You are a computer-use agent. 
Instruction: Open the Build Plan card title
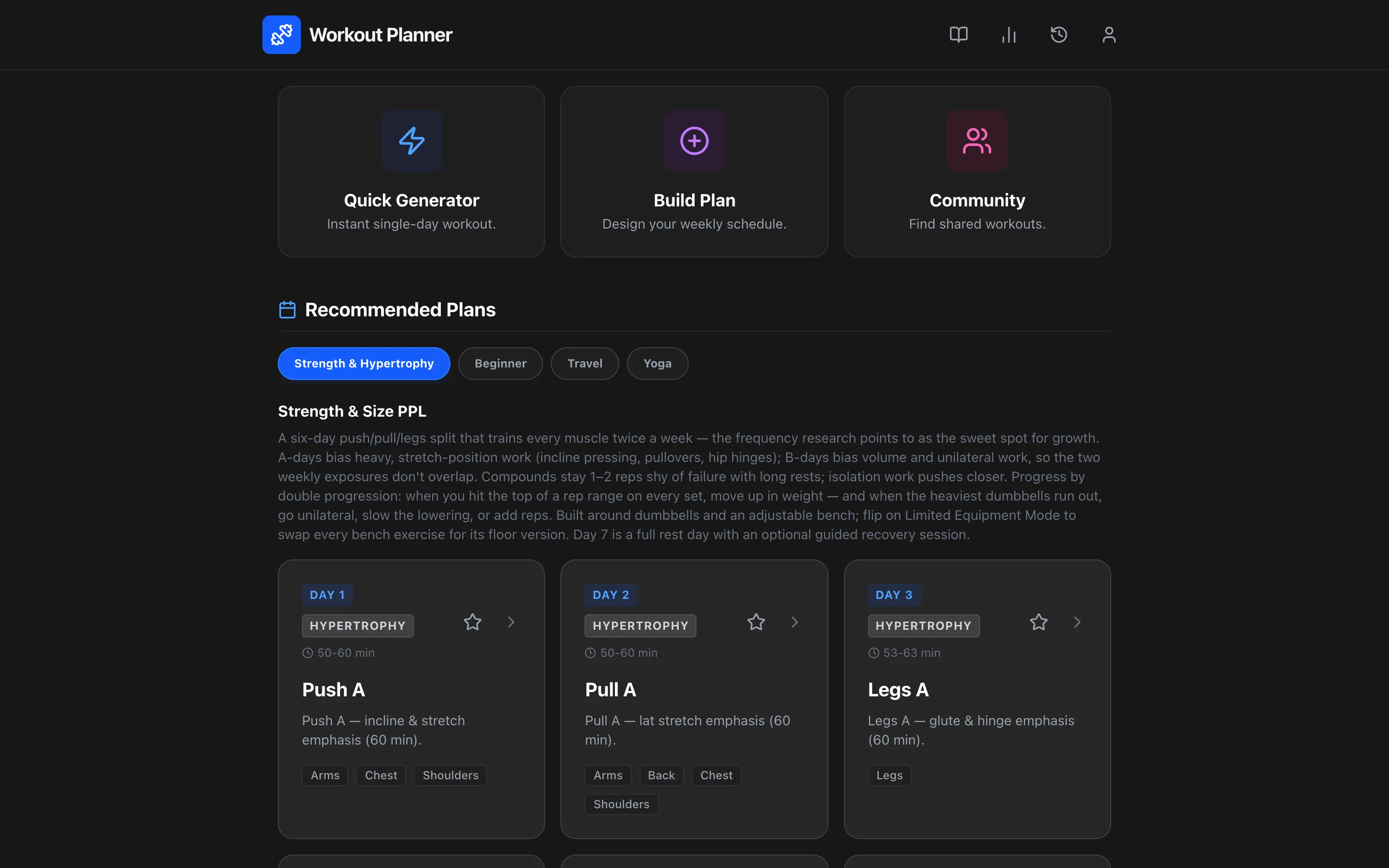click(x=694, y=200)
